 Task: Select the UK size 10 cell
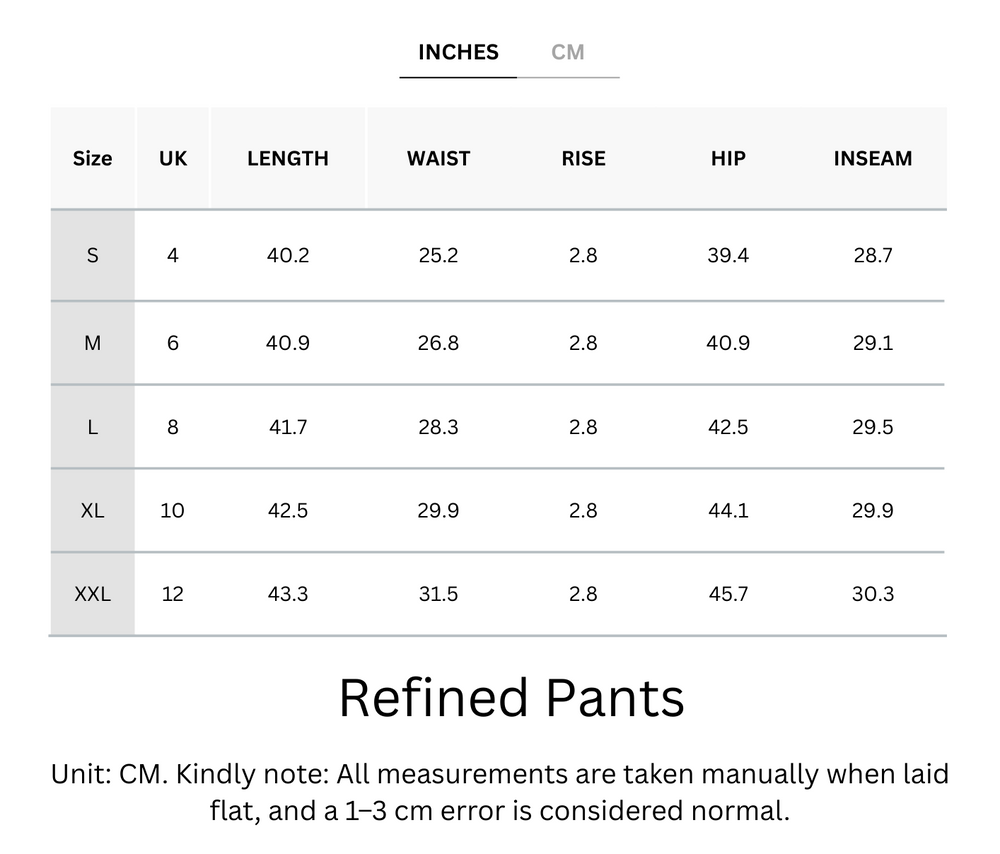tap(172, 510)
